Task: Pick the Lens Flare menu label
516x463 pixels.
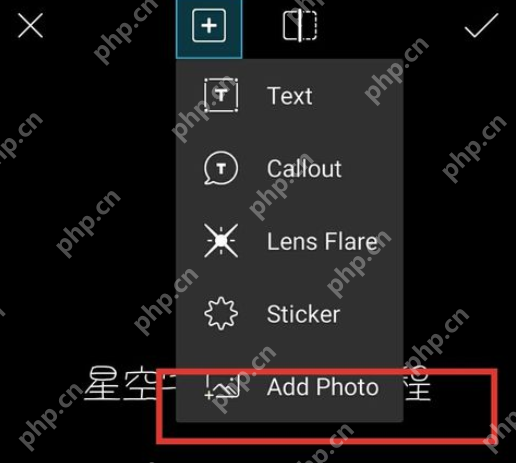Action: [x=322, y=241]
